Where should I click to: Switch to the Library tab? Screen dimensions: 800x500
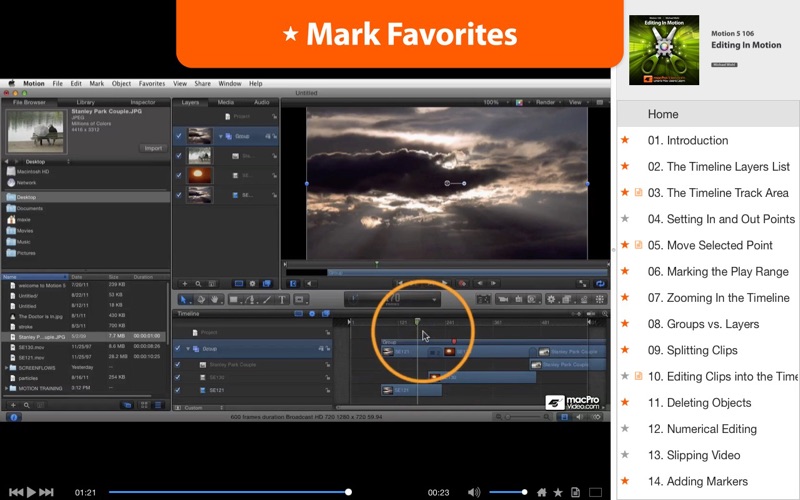(85, 102)
